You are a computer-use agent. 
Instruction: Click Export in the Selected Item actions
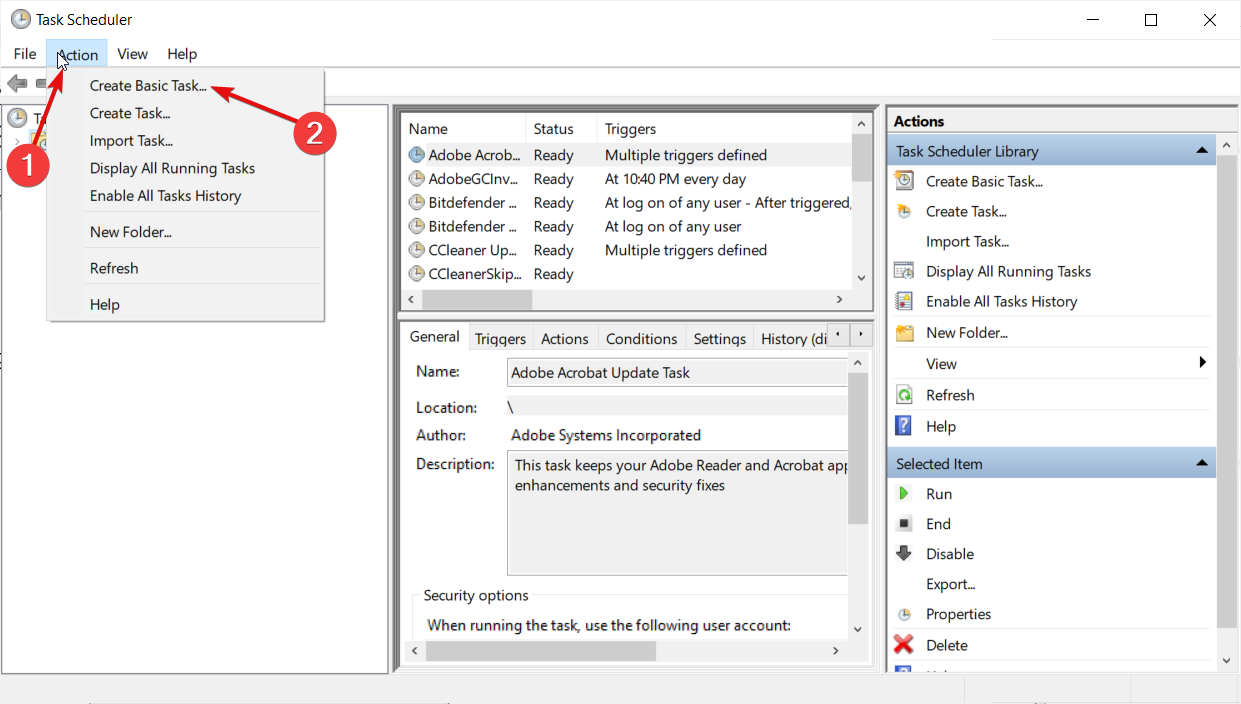(x=950, y=584)
